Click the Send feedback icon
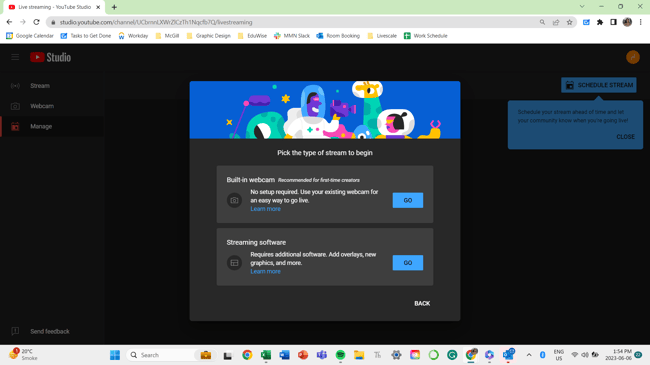The height and width of the screenshot is (365, 650). tap(15, 331)
